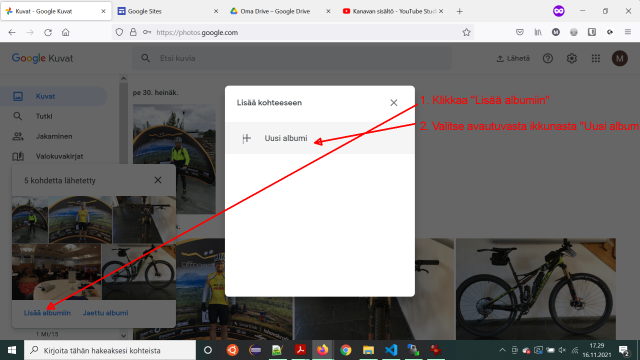Open the Firefox library icon
This screenshot has width=640, height=360.
(x=538, y=32)
